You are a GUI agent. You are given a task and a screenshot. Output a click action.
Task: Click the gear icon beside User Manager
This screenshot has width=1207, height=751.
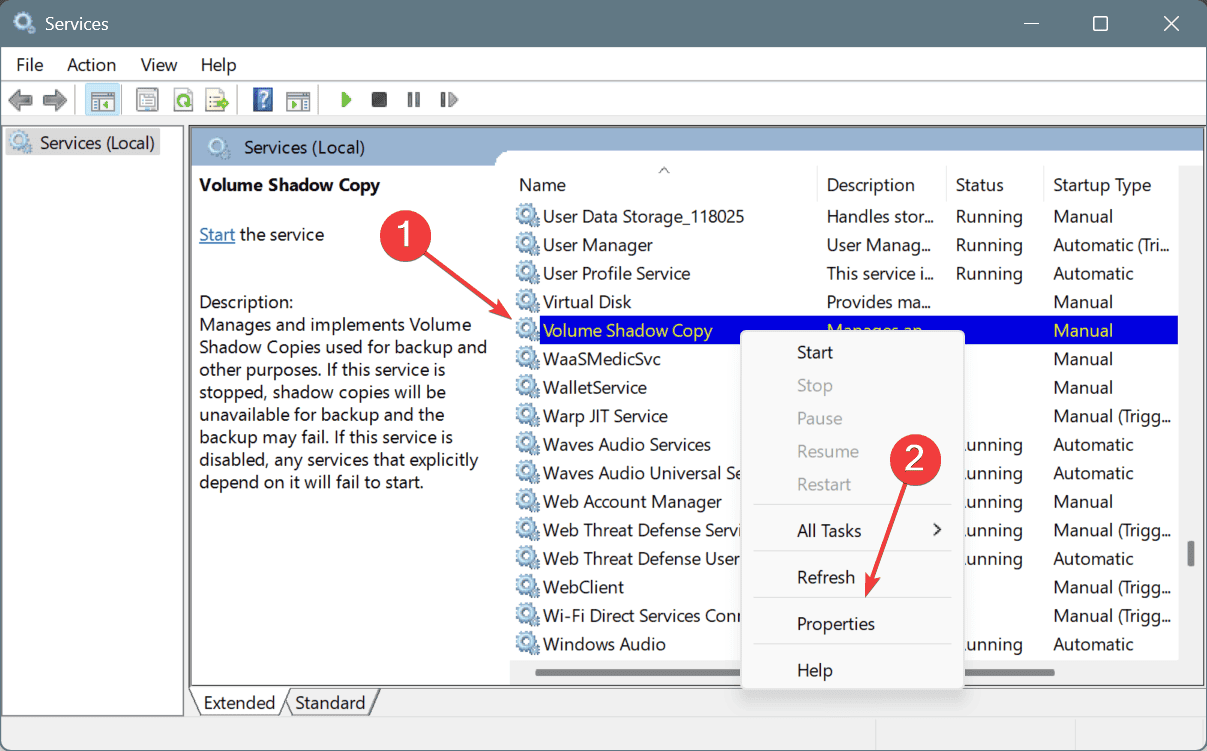(x=527, y=245)
